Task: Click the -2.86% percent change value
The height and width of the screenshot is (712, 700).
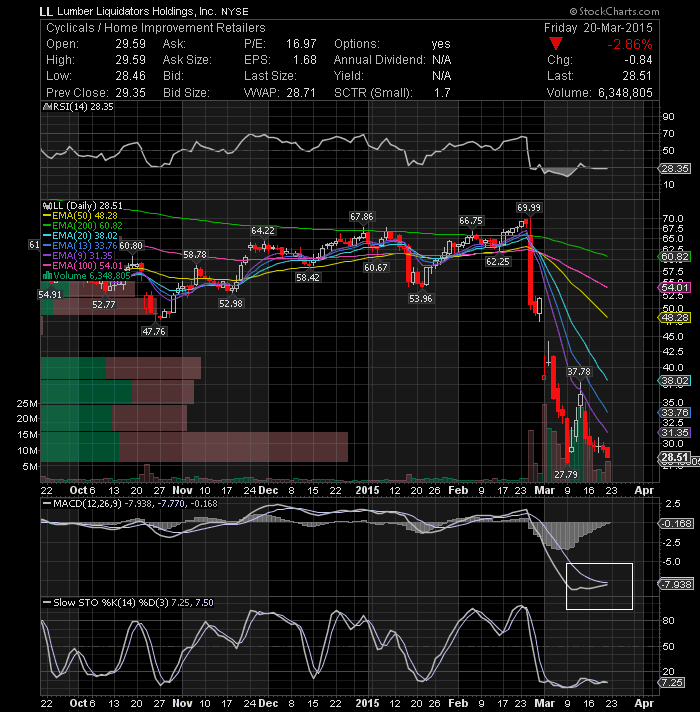Action: [x=630, y=44]
